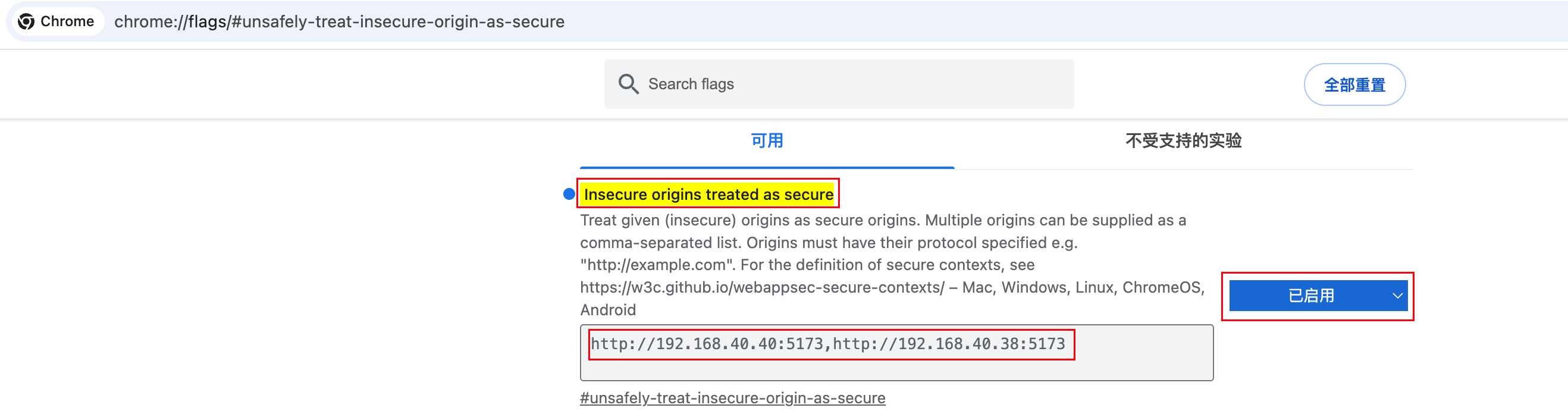Click the chevron arrow on the 已启用 dropdown
Viewport: 1568px width, 414px height.
1397,296
